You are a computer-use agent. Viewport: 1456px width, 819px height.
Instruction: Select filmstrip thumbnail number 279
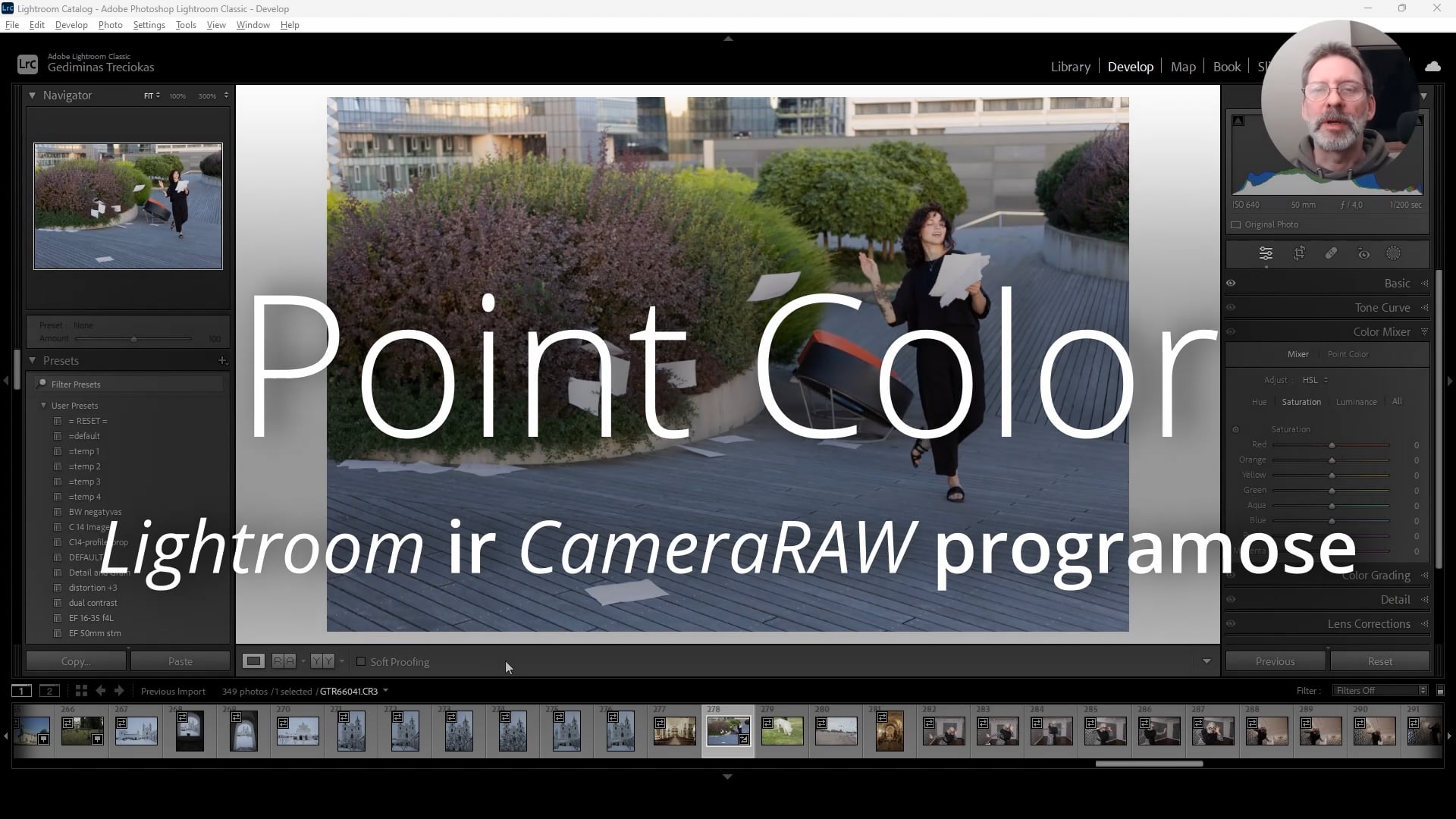[782, 731]
